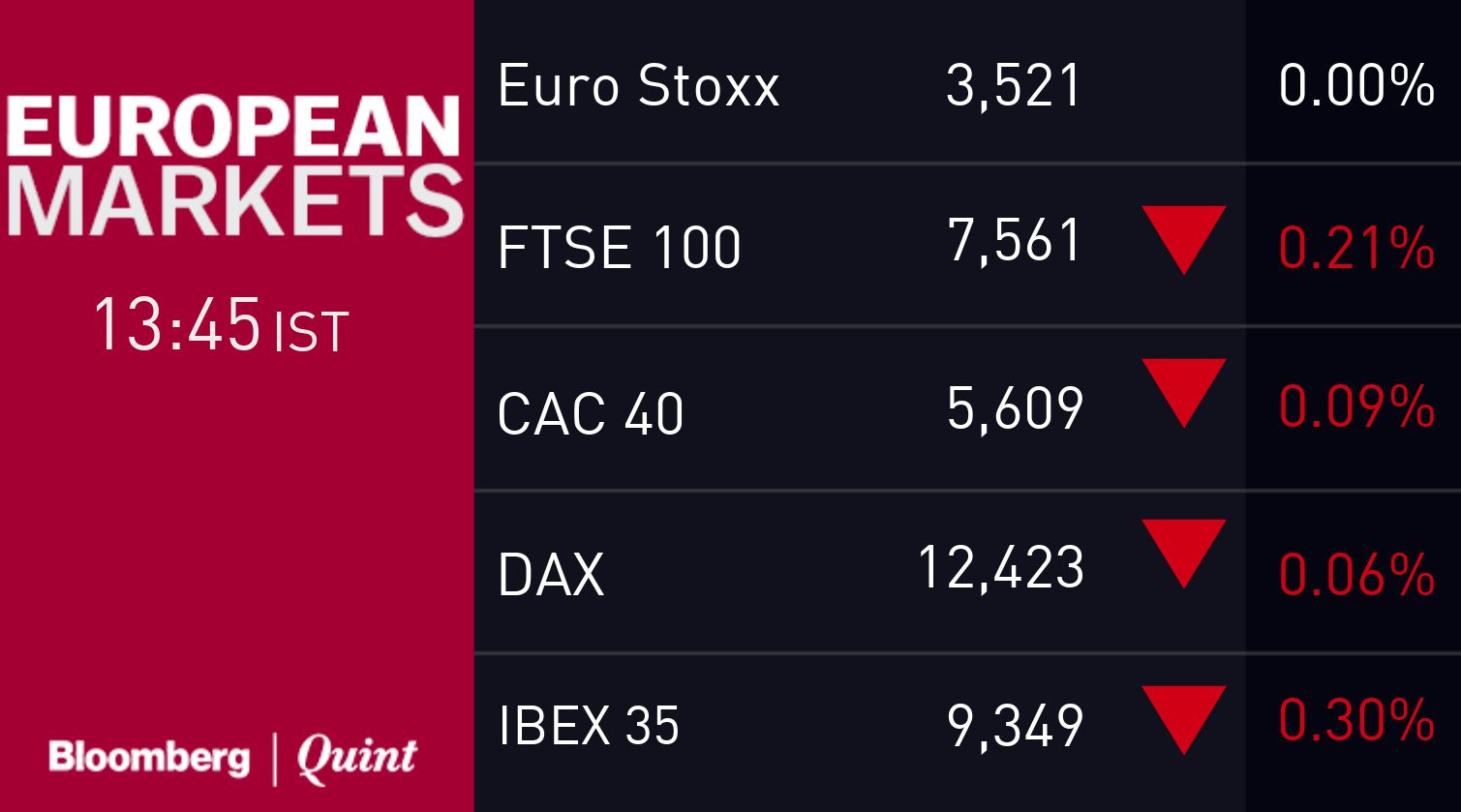1461x812 pixels.
Task: Open the CAC 40 index label
Action: pos(590,413)
